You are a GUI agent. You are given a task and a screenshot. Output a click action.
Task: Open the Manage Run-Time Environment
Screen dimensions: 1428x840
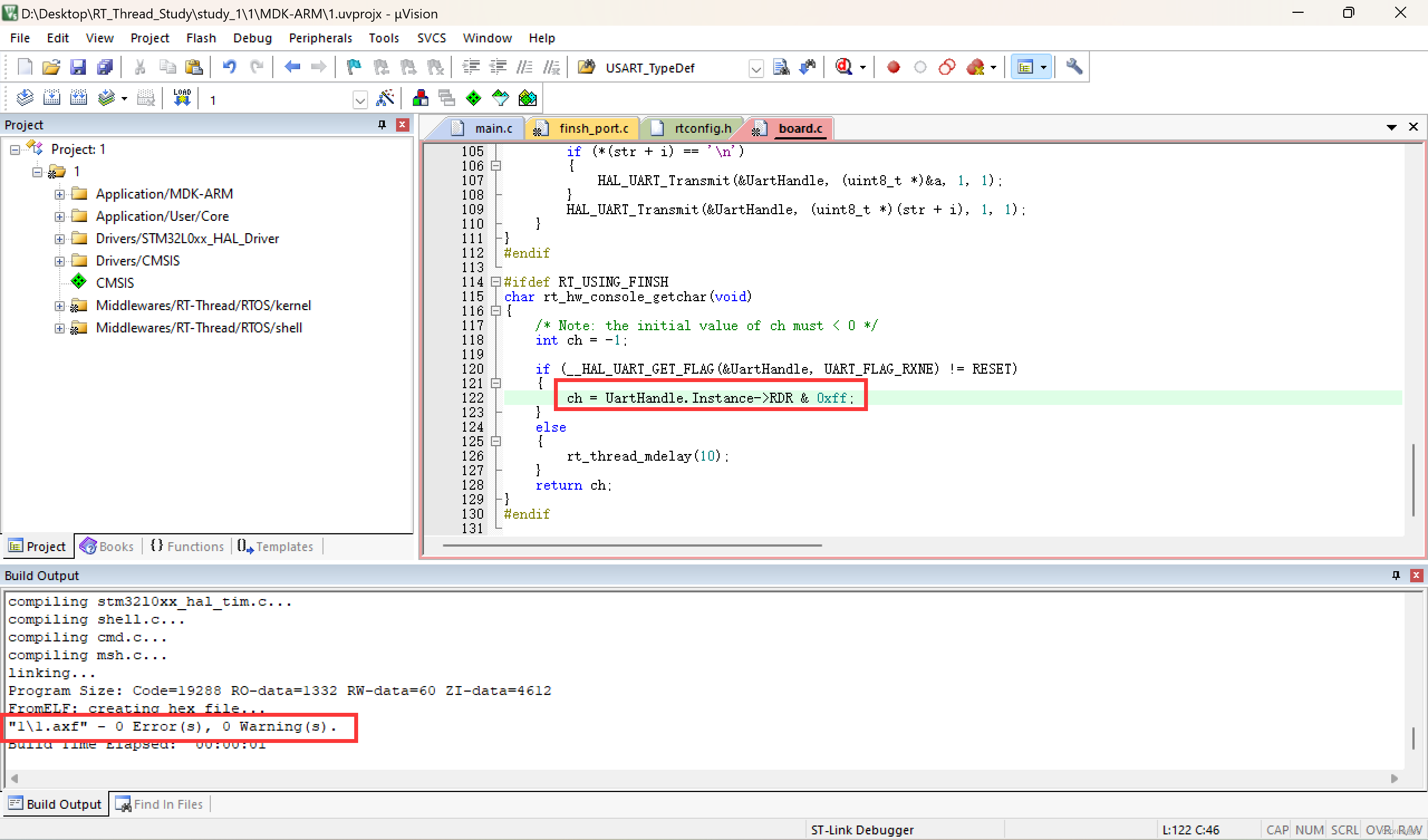pos(527,98)
